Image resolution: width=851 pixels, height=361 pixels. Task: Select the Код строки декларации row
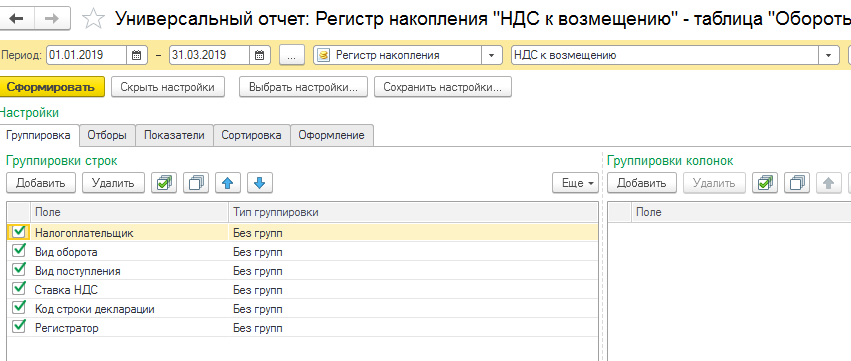click(302, 308)
